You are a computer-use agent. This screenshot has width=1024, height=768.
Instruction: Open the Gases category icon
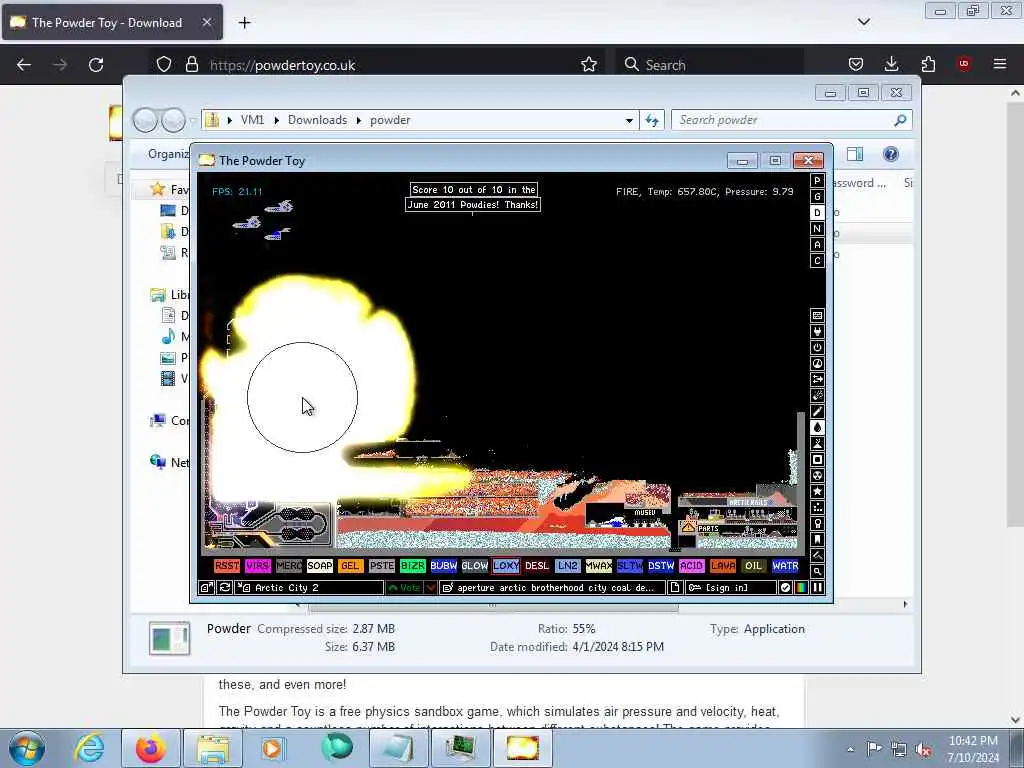pos(817,411)
